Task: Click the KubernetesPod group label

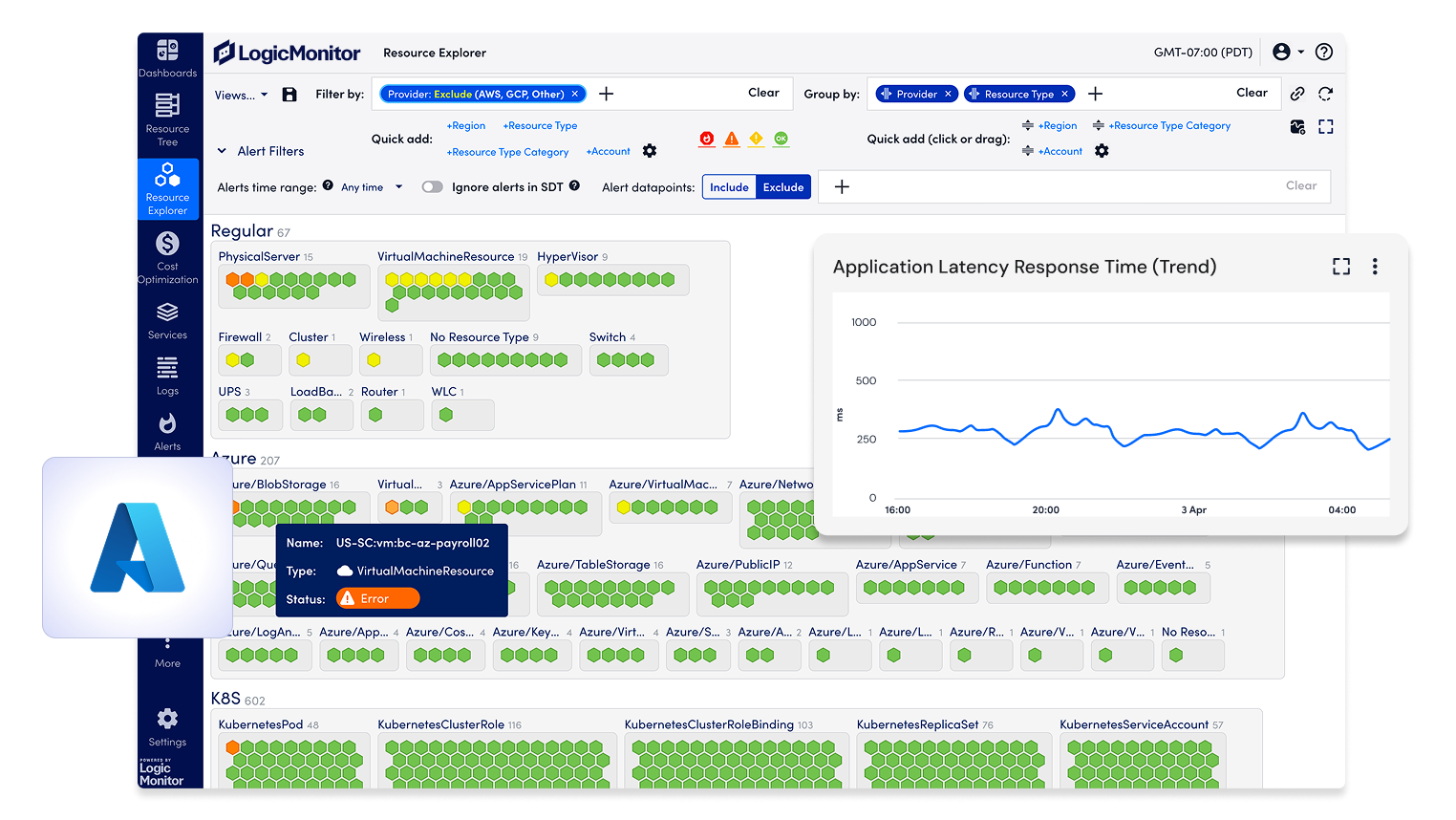Action: (x=261, y=724)
